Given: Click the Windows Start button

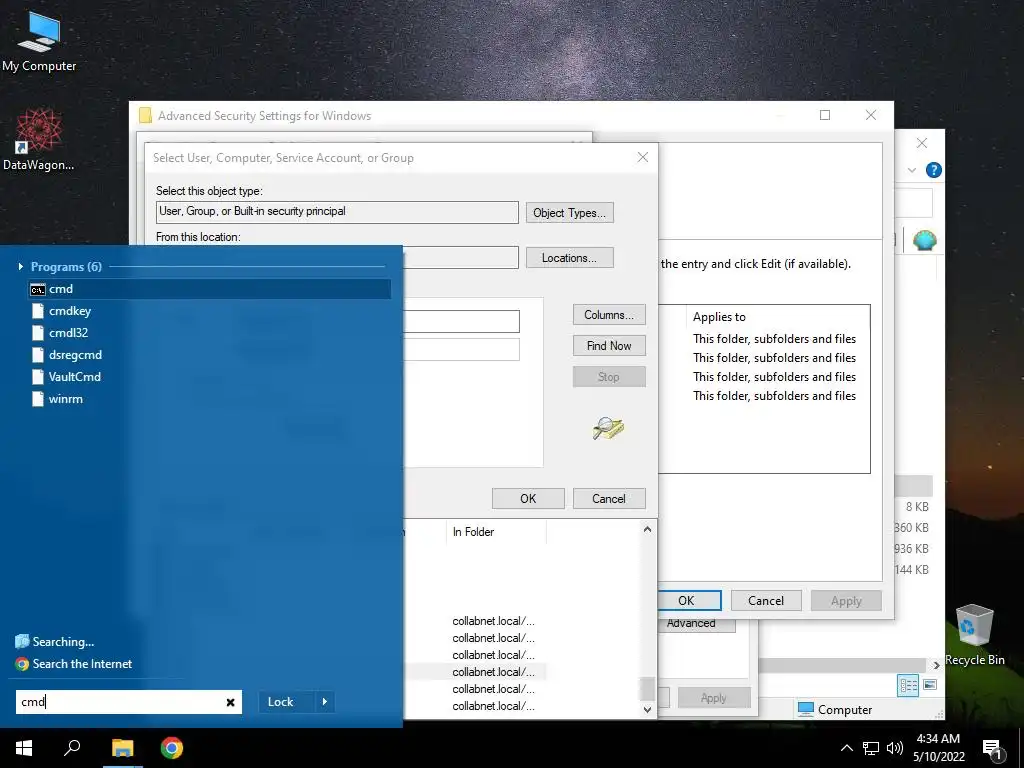Looking at the screenshot, I should 24,748.
